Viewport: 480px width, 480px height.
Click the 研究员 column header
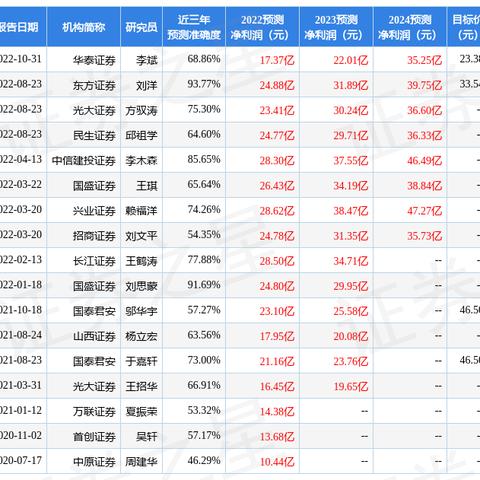click(141, 27)
